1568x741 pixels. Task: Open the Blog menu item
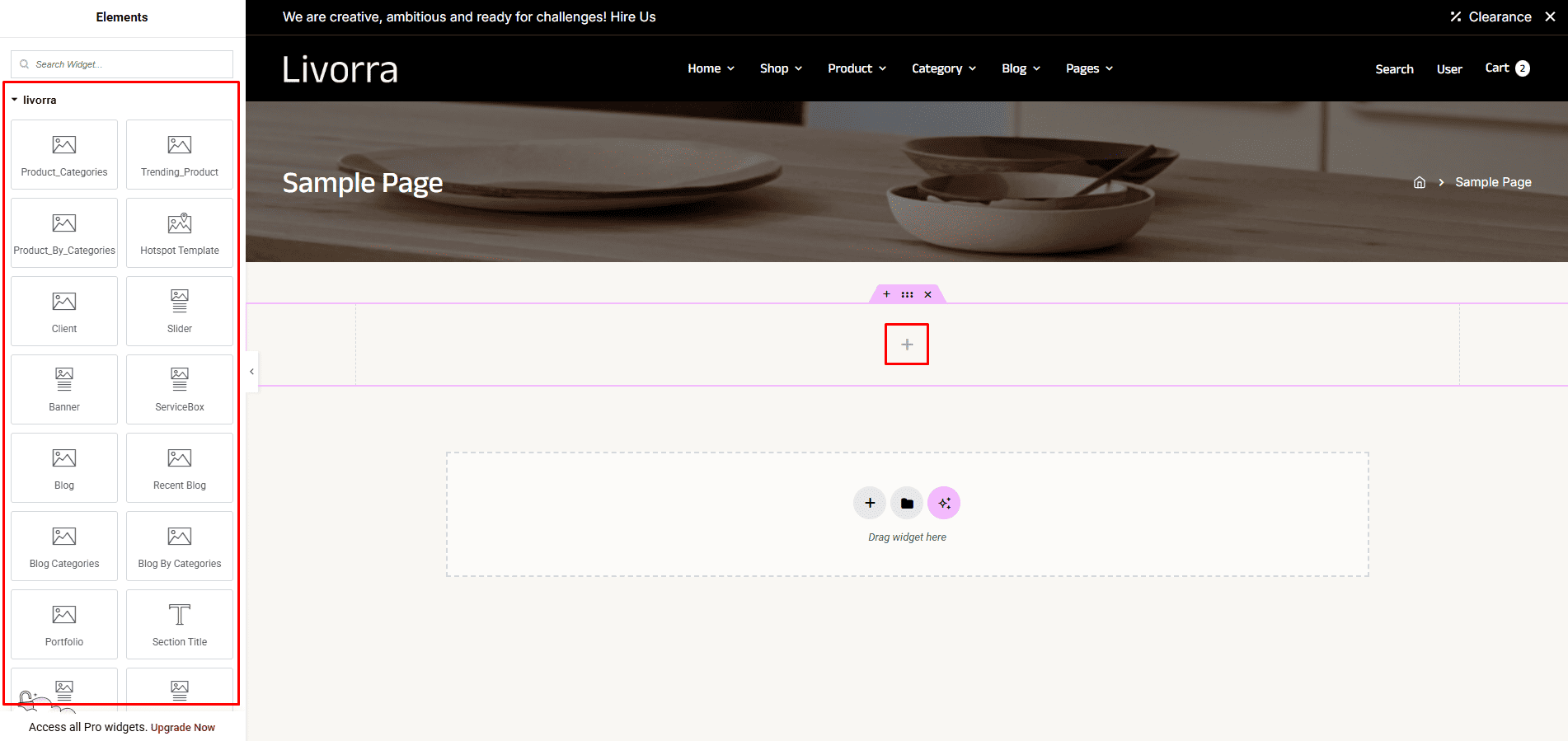tap(1021, 68)
